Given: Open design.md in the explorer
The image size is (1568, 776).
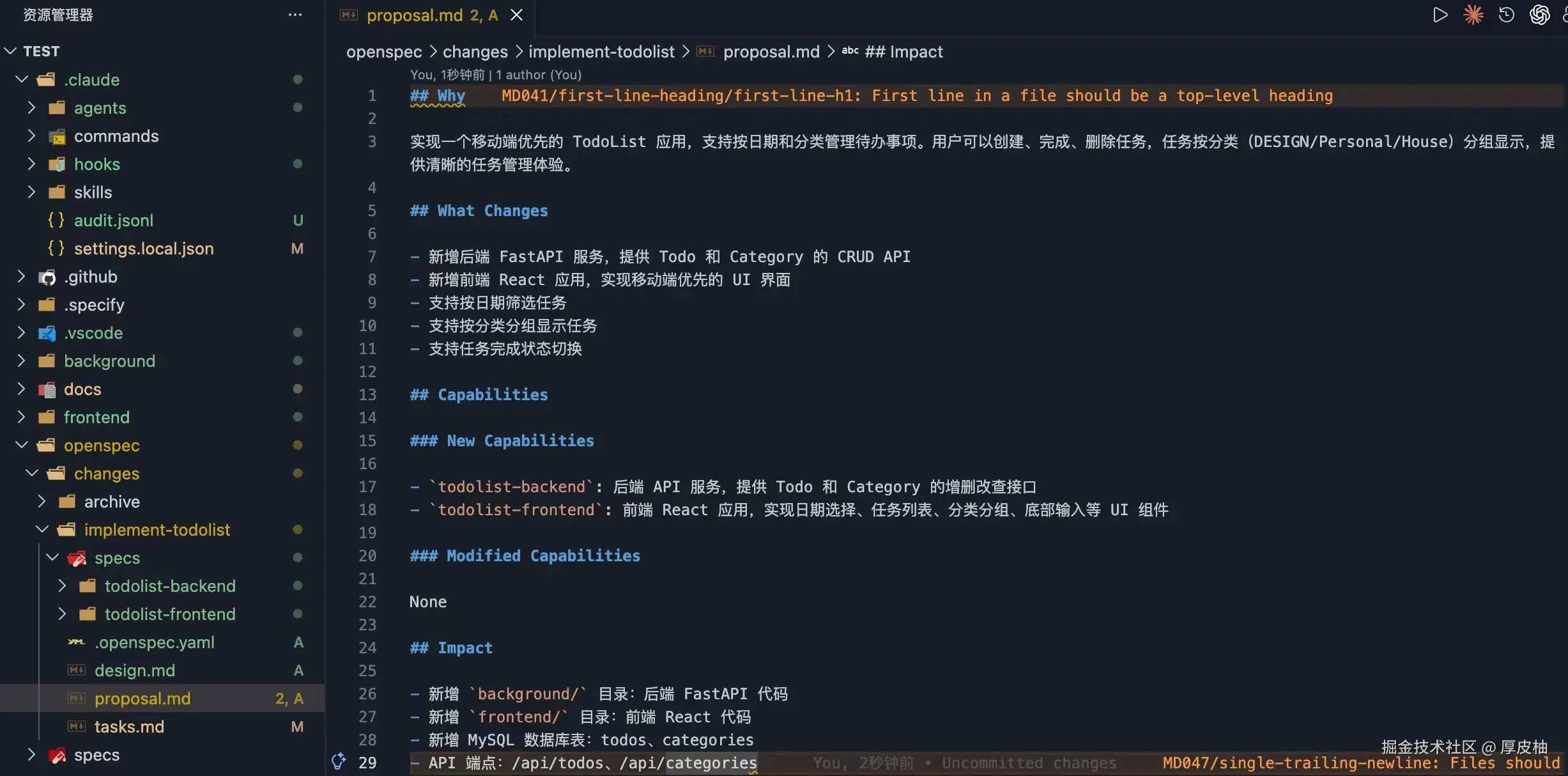Looking at the screenshot, I should [x=134, y=670].
